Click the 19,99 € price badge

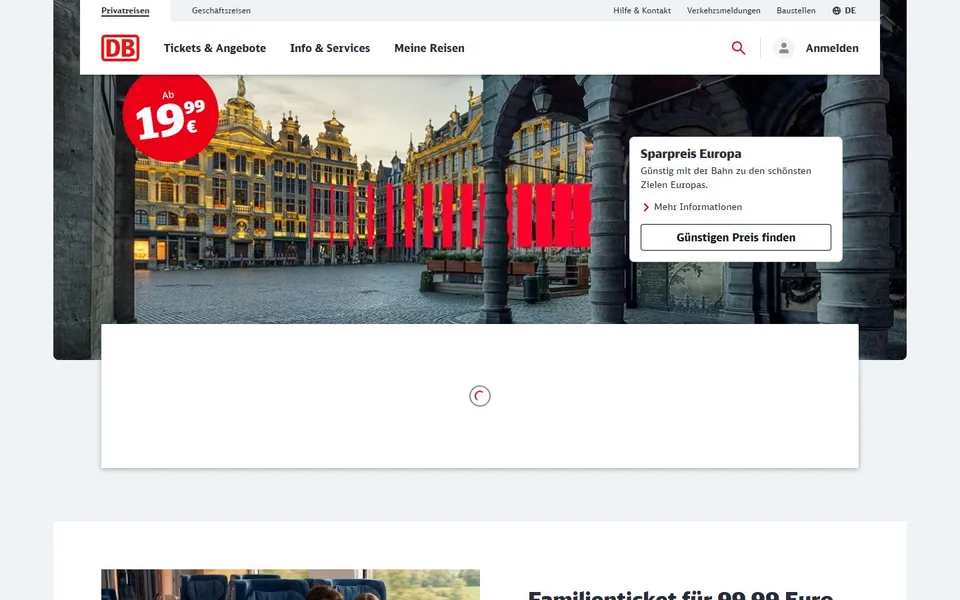click(x=170, y=116)
